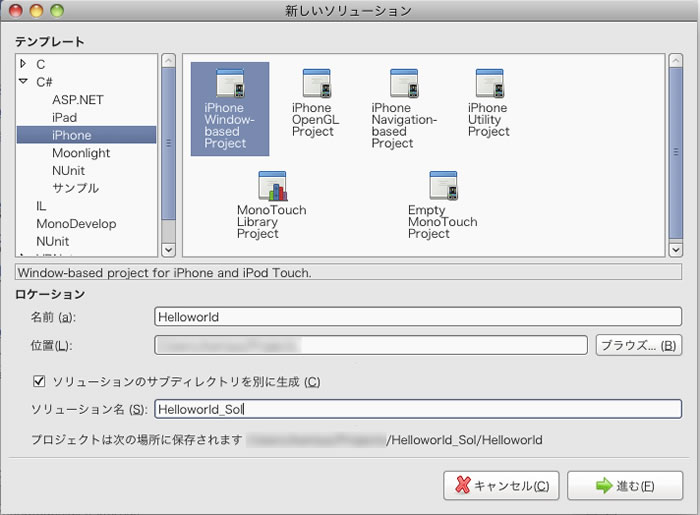The image size is (700, 515).
Task: Click the green arrow icon on 進む
Action: 604,485
